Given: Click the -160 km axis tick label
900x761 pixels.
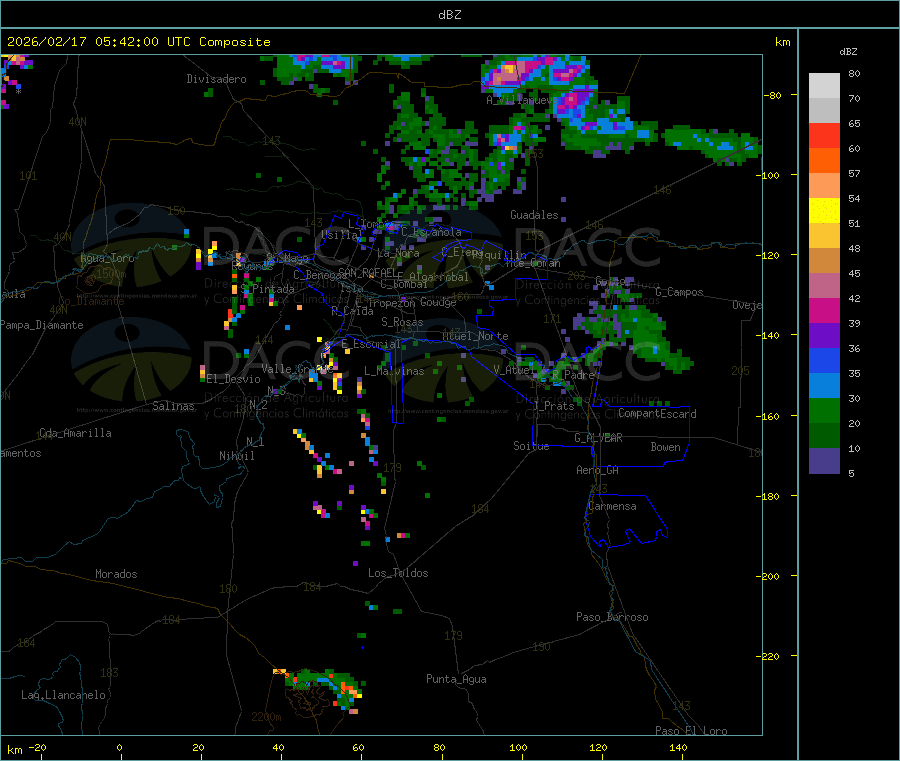Looking at the screenshot, I should pyautogui.click(x=767, y=416).
